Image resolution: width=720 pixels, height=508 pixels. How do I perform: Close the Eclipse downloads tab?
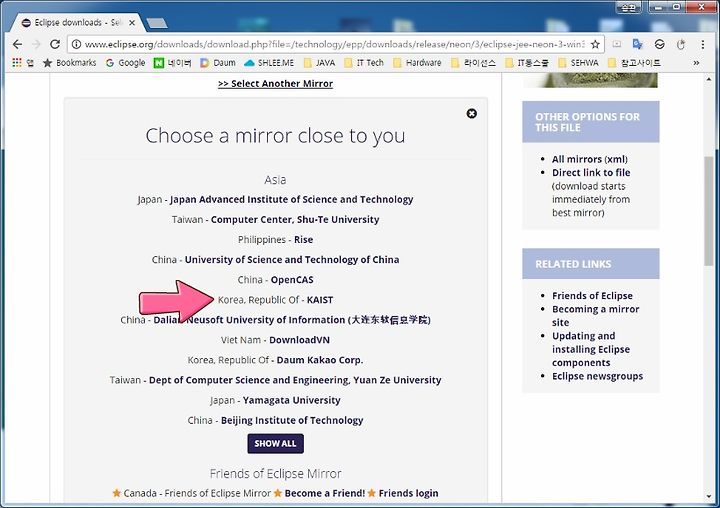(132, 22)
